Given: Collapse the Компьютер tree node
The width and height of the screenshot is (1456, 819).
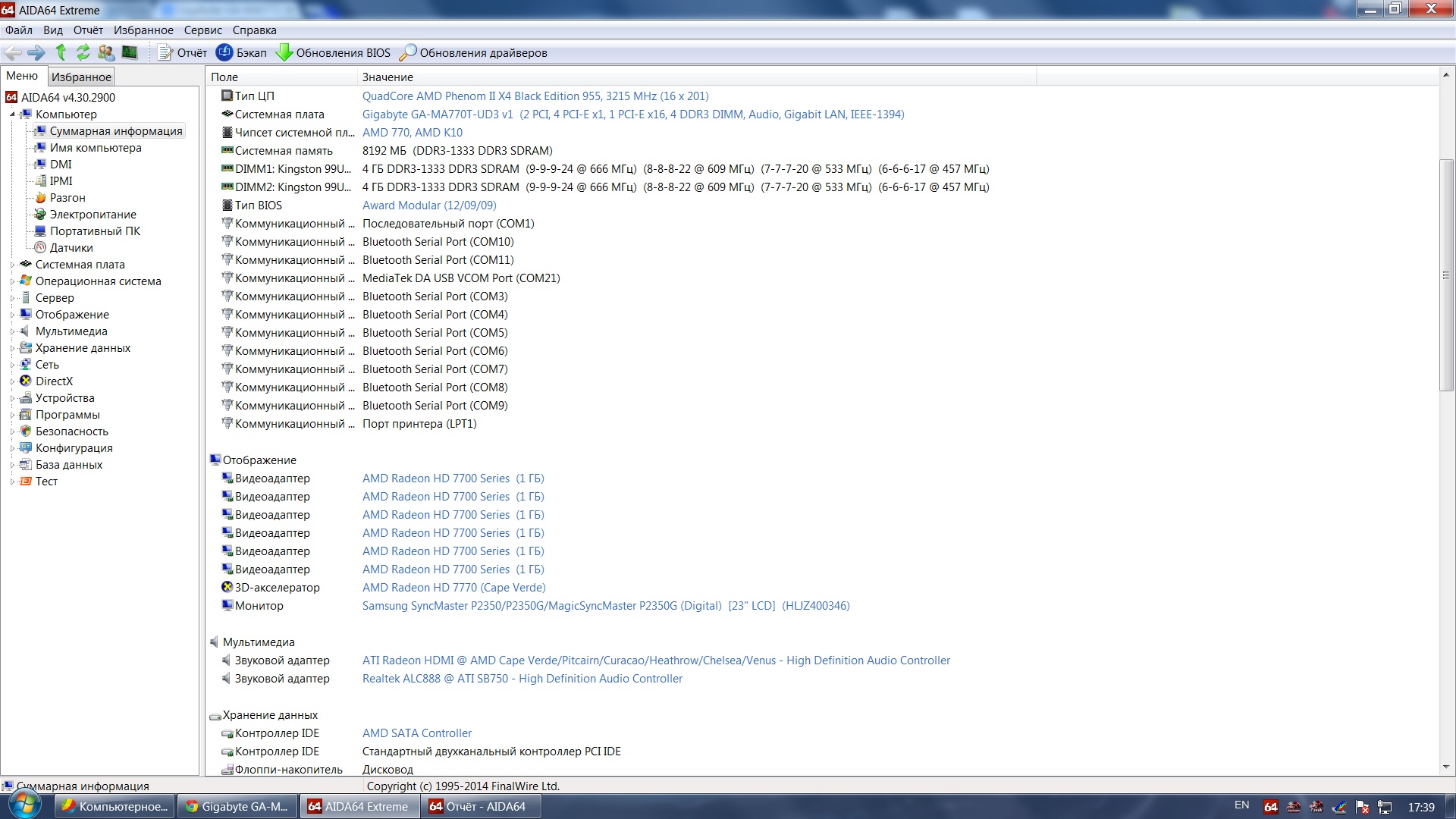Looking at the screenshot, I should [12, 115].
